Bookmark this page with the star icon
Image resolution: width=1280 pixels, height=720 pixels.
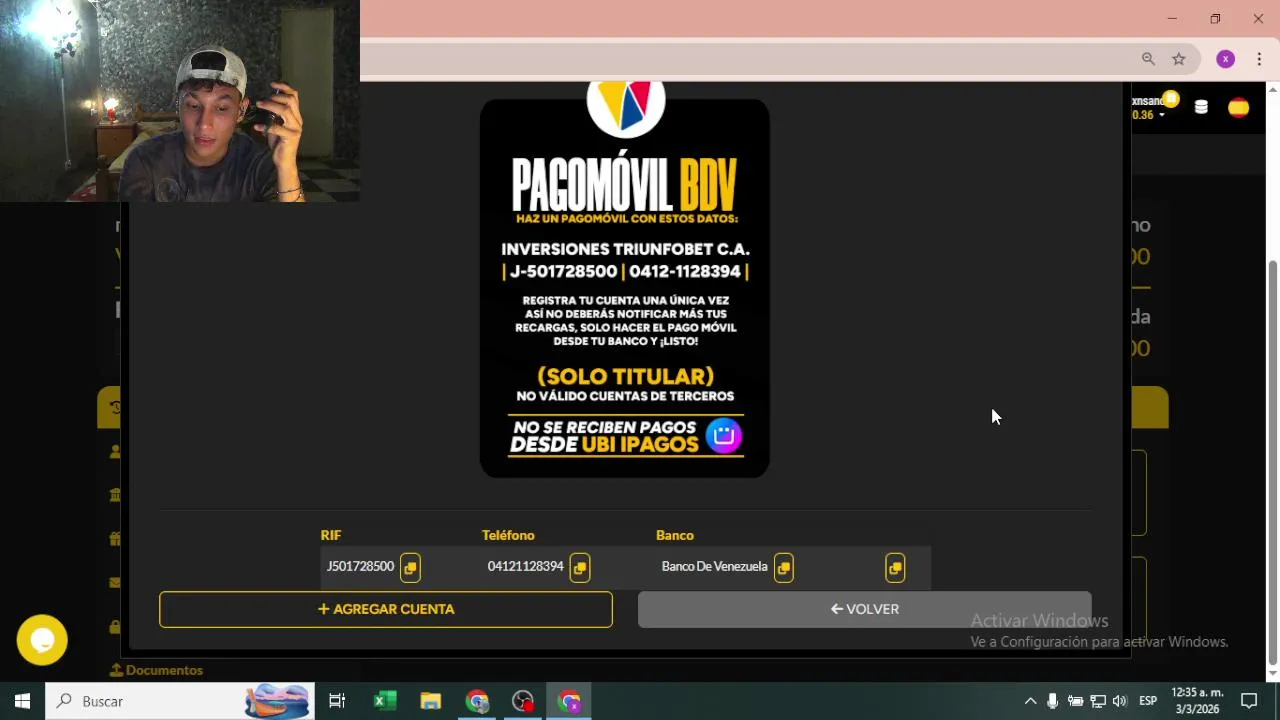pos(1179,59)
